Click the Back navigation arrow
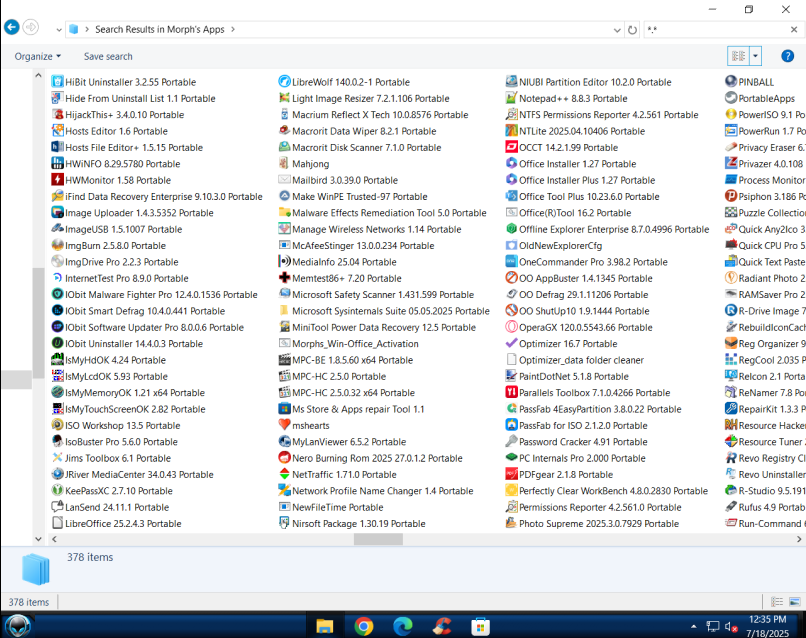Image resolution: width=806 pixels, height=638 pixels. coord(11,27)
